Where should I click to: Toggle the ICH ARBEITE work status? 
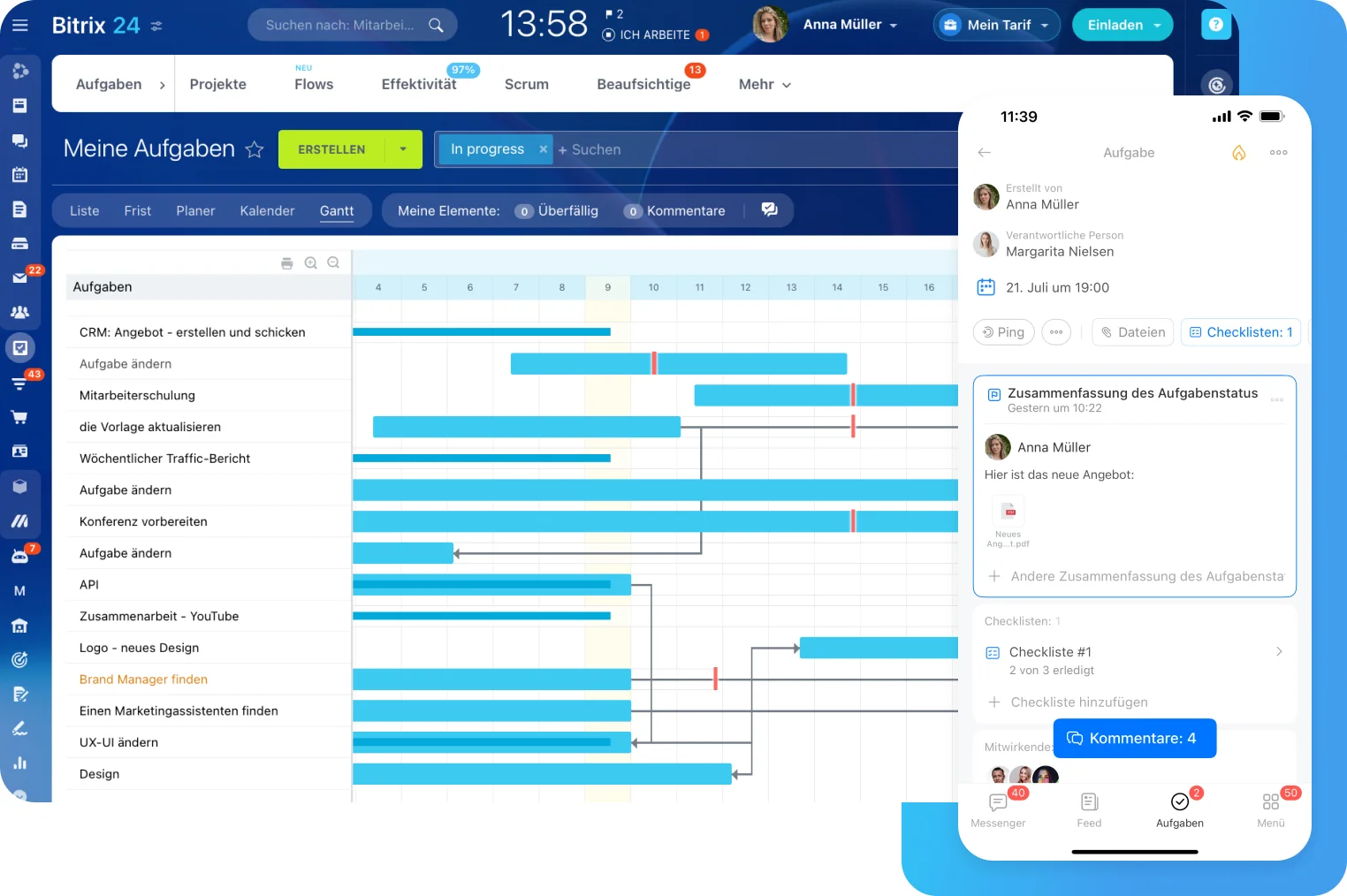pyautogui.click(x=655, y=34)
